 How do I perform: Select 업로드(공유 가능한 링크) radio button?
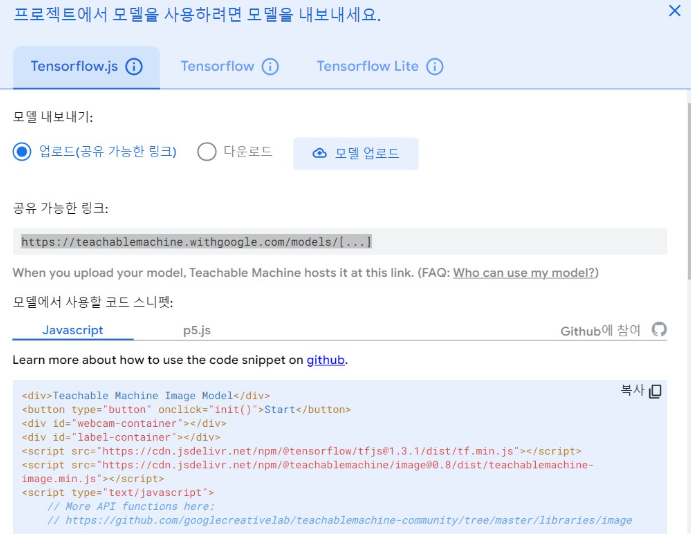tap(22, 152)
